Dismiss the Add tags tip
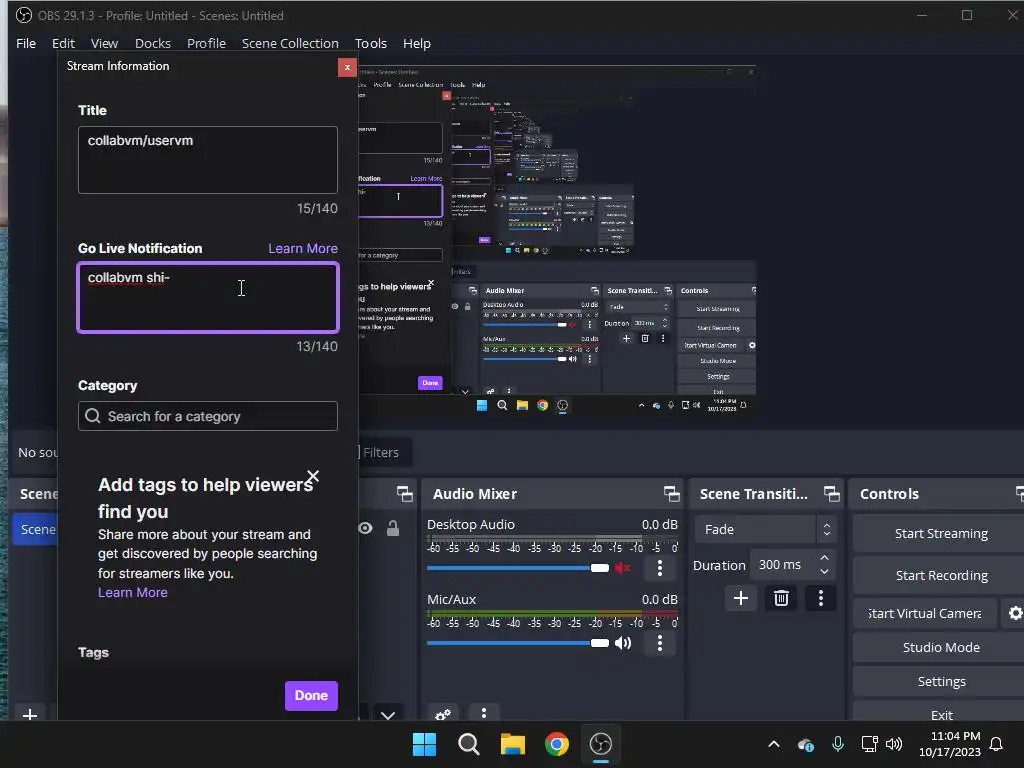 (313, 476)
